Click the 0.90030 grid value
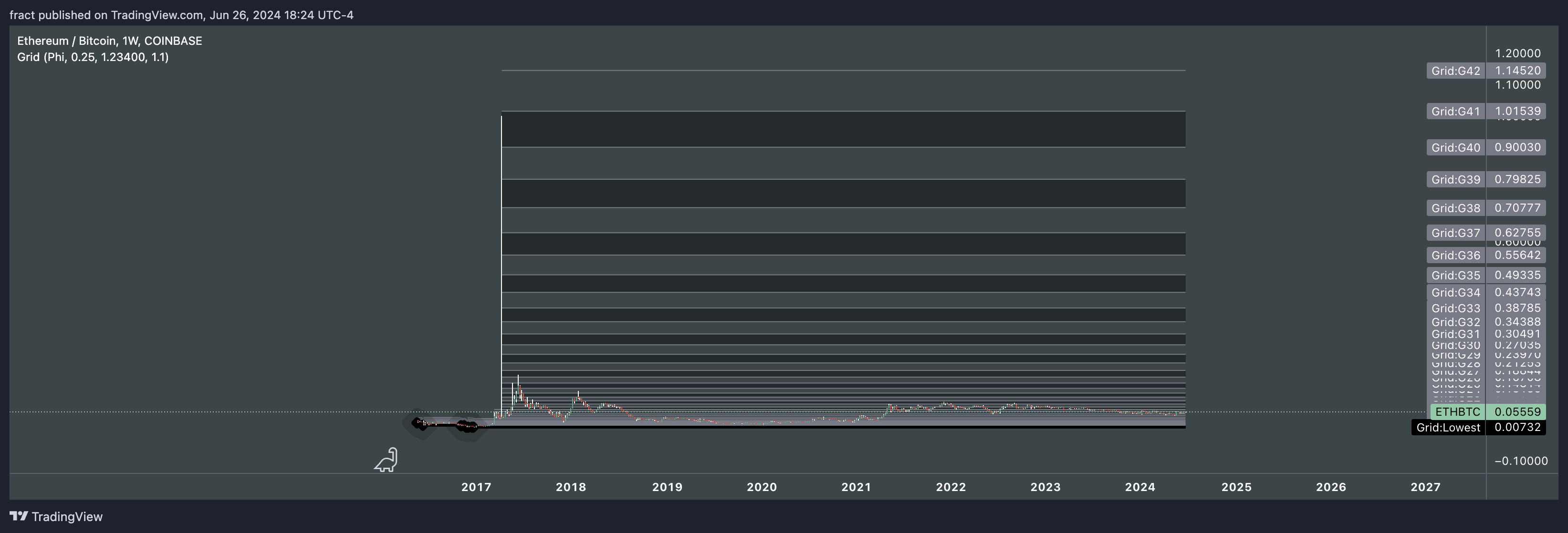 point(1517,147)
